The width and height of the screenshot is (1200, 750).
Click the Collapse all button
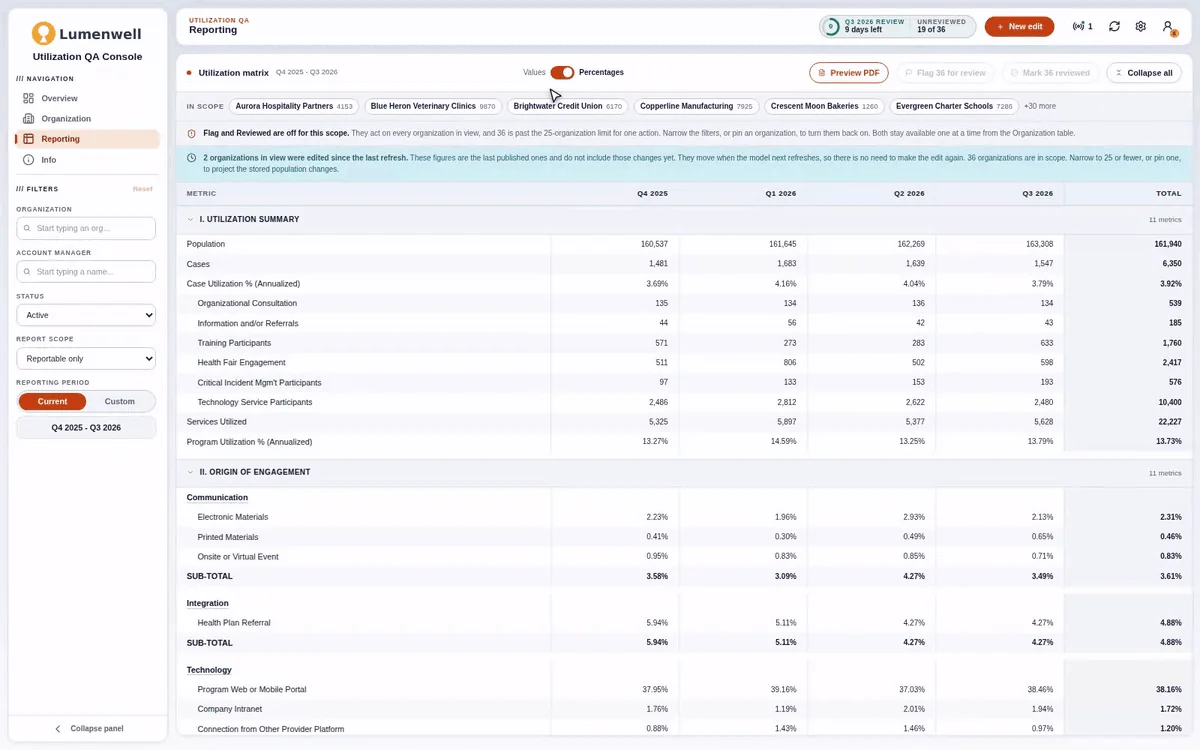point(1144,73)
